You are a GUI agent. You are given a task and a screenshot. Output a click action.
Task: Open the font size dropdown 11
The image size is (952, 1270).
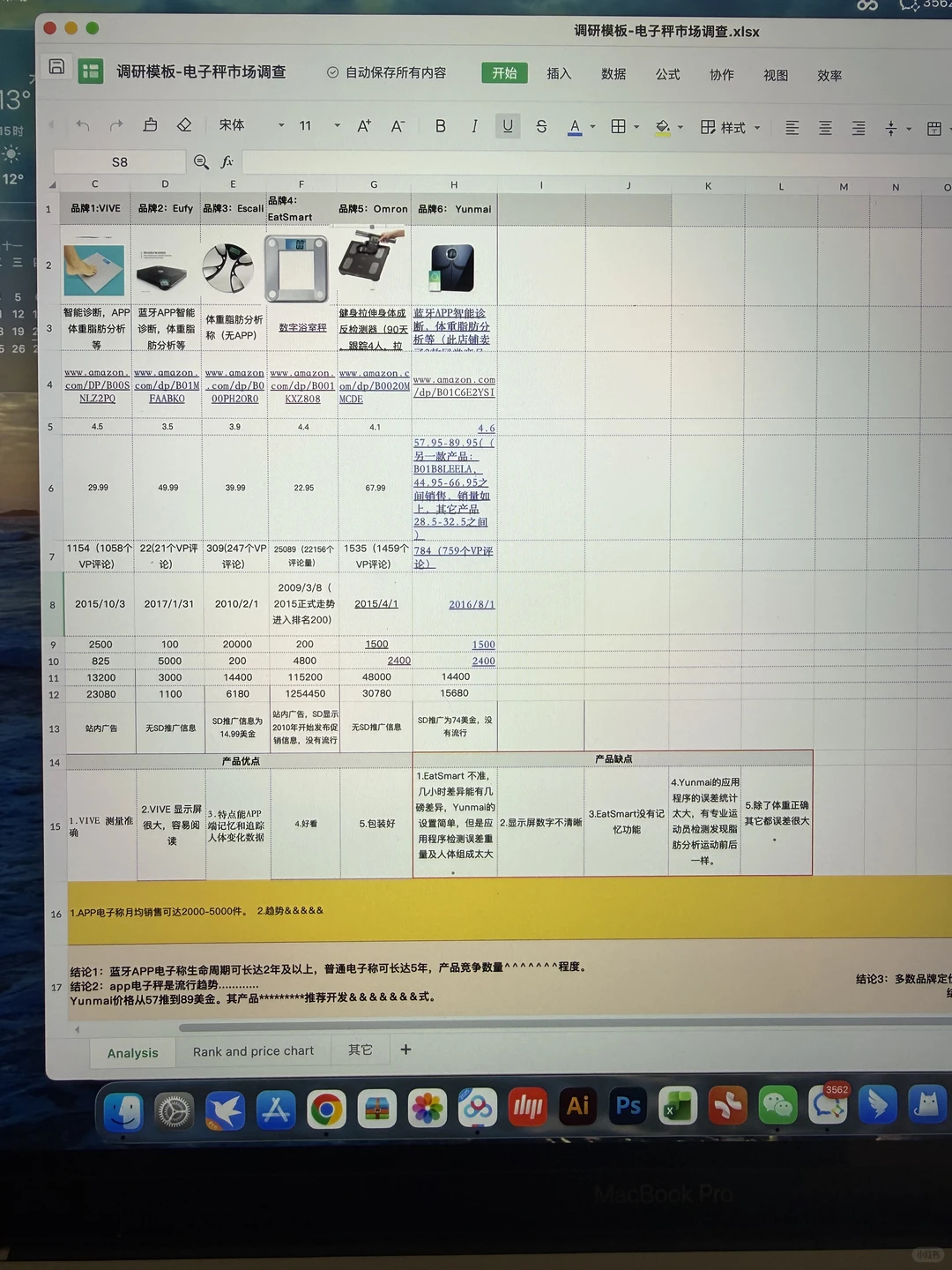tap(319, 126)
